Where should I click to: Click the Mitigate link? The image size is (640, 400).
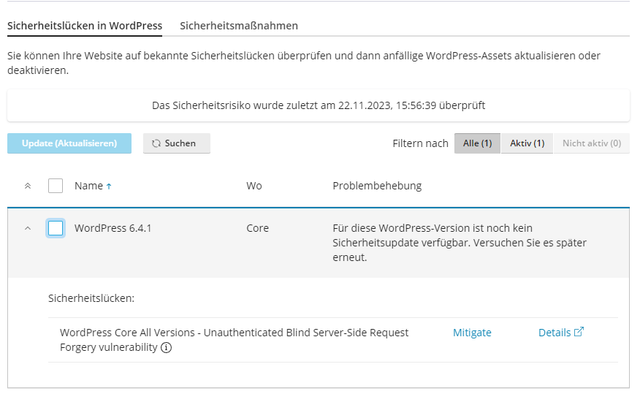(472, 333)
